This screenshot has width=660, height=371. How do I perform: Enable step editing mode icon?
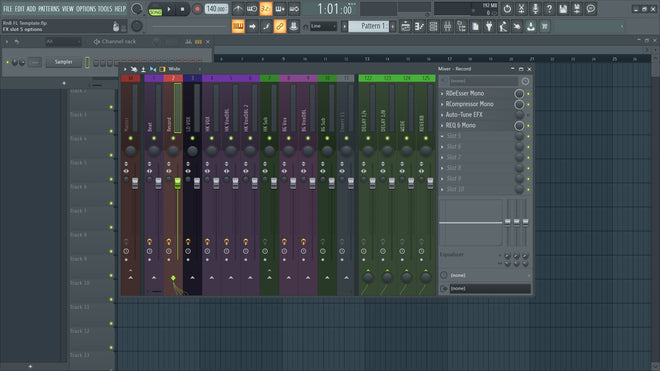pos(266,27)
